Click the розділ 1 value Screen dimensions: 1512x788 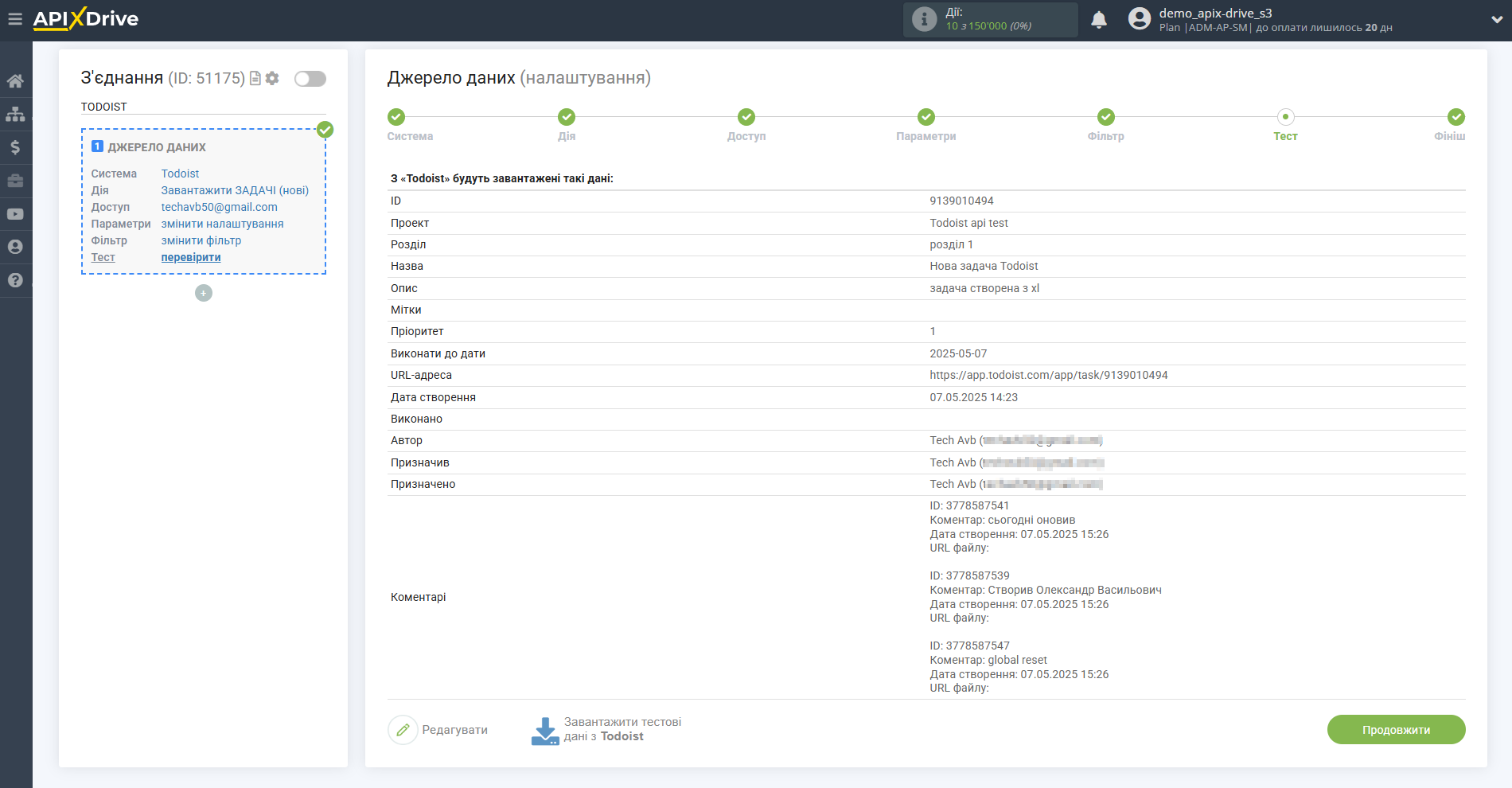point(951,244)
